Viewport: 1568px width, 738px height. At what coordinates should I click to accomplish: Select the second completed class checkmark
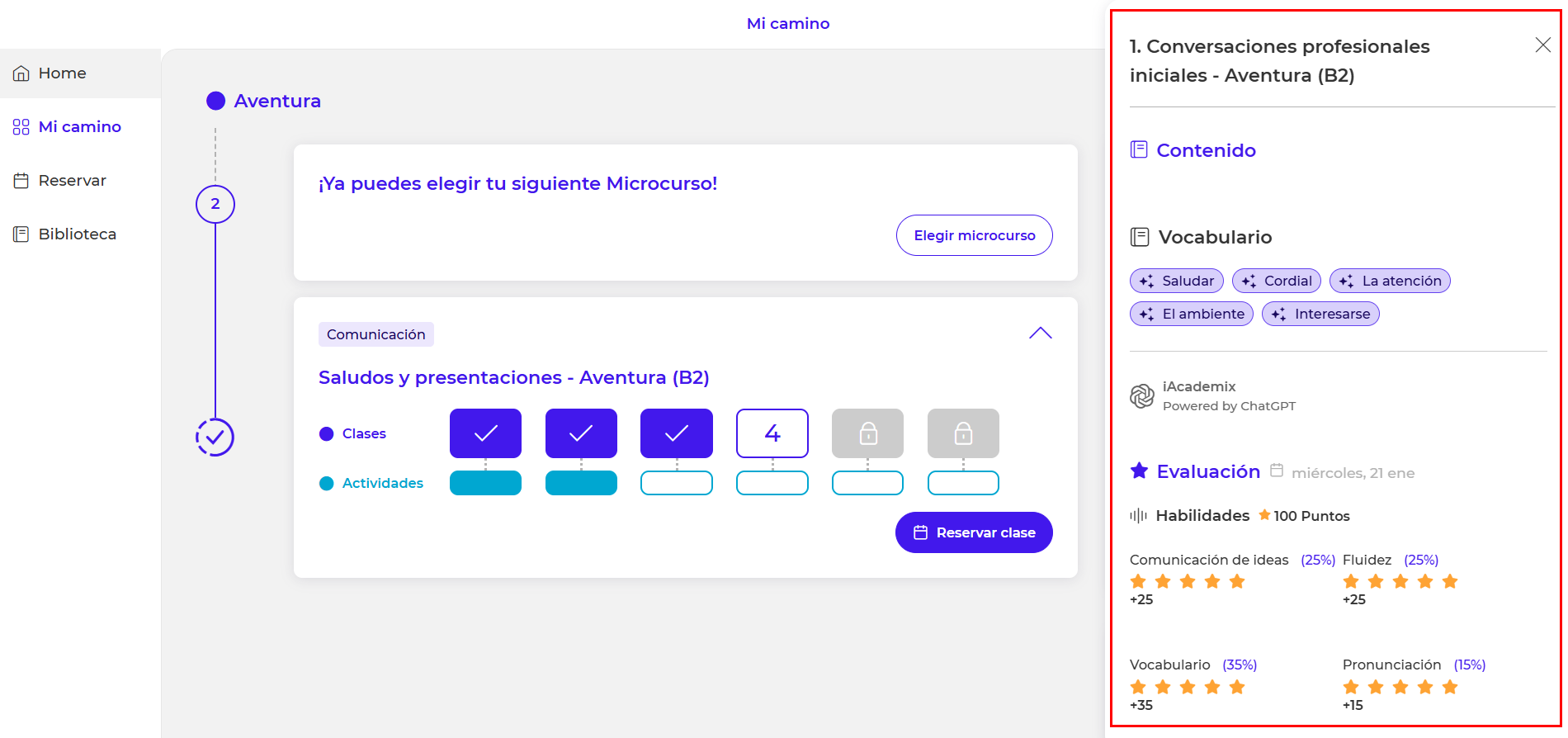pyautogui.click(x=581, y=433)
